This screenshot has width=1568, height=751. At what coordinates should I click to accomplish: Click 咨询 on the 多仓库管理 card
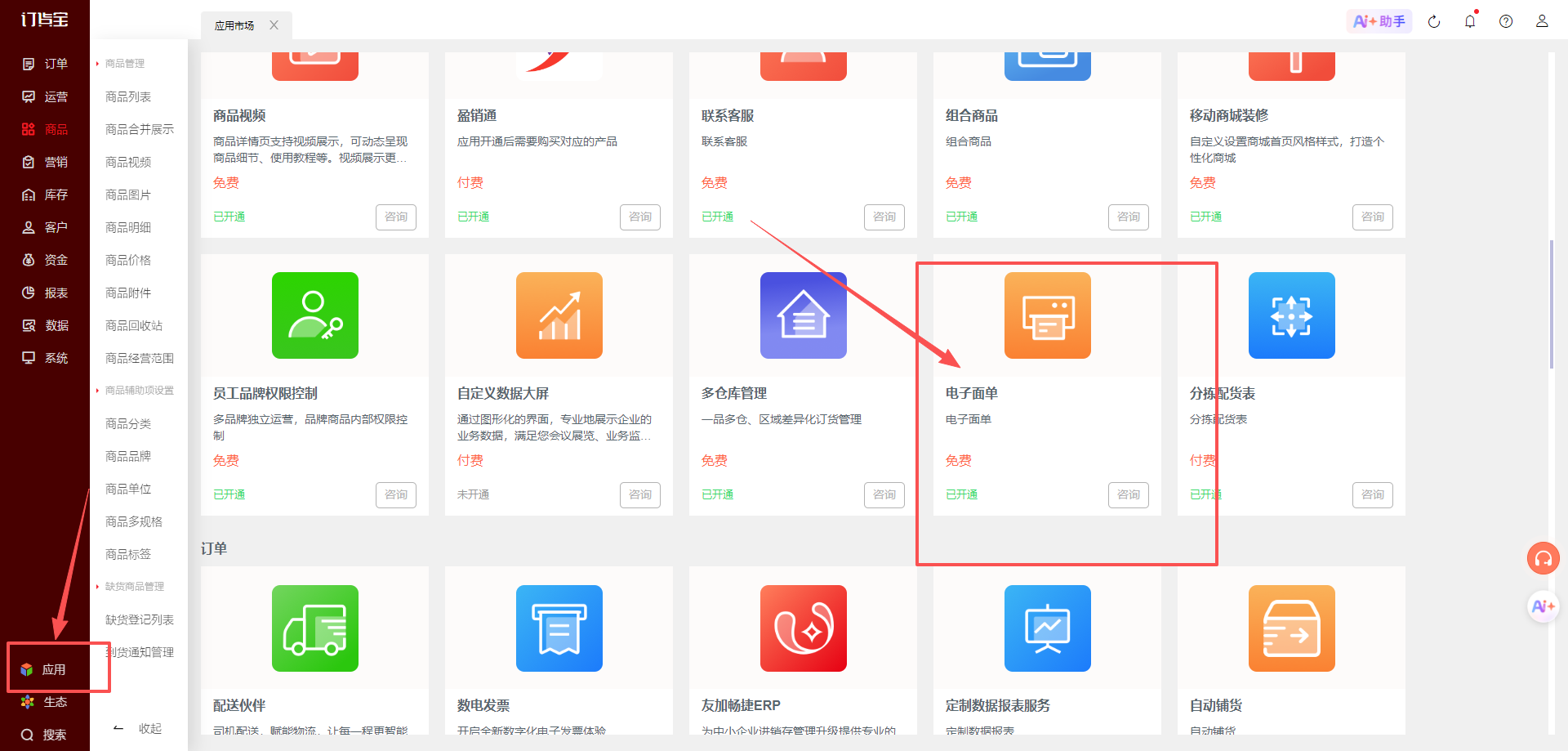pyautogui.click(x=884, y=494)
